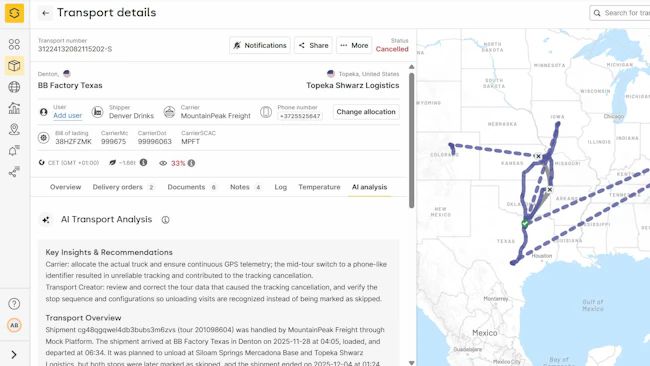Open the transports box icon in sidebar

coord(14,65)
